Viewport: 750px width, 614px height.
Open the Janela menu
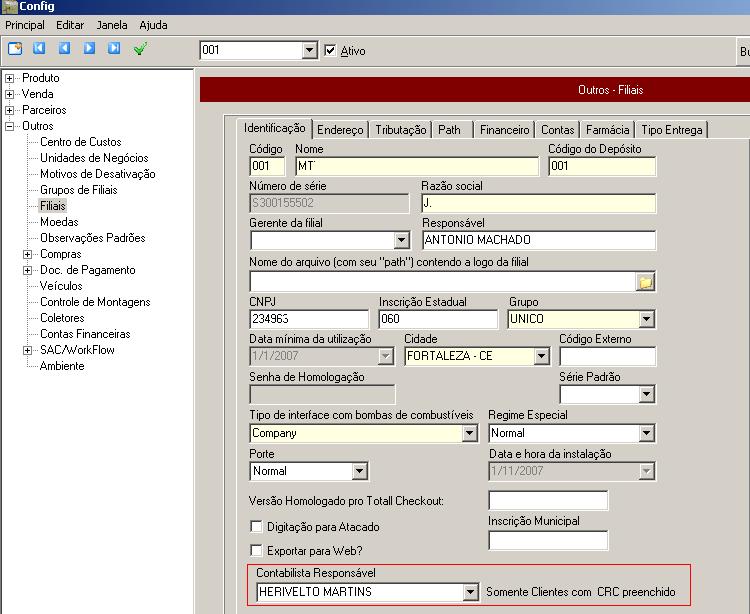click(112, 25)
